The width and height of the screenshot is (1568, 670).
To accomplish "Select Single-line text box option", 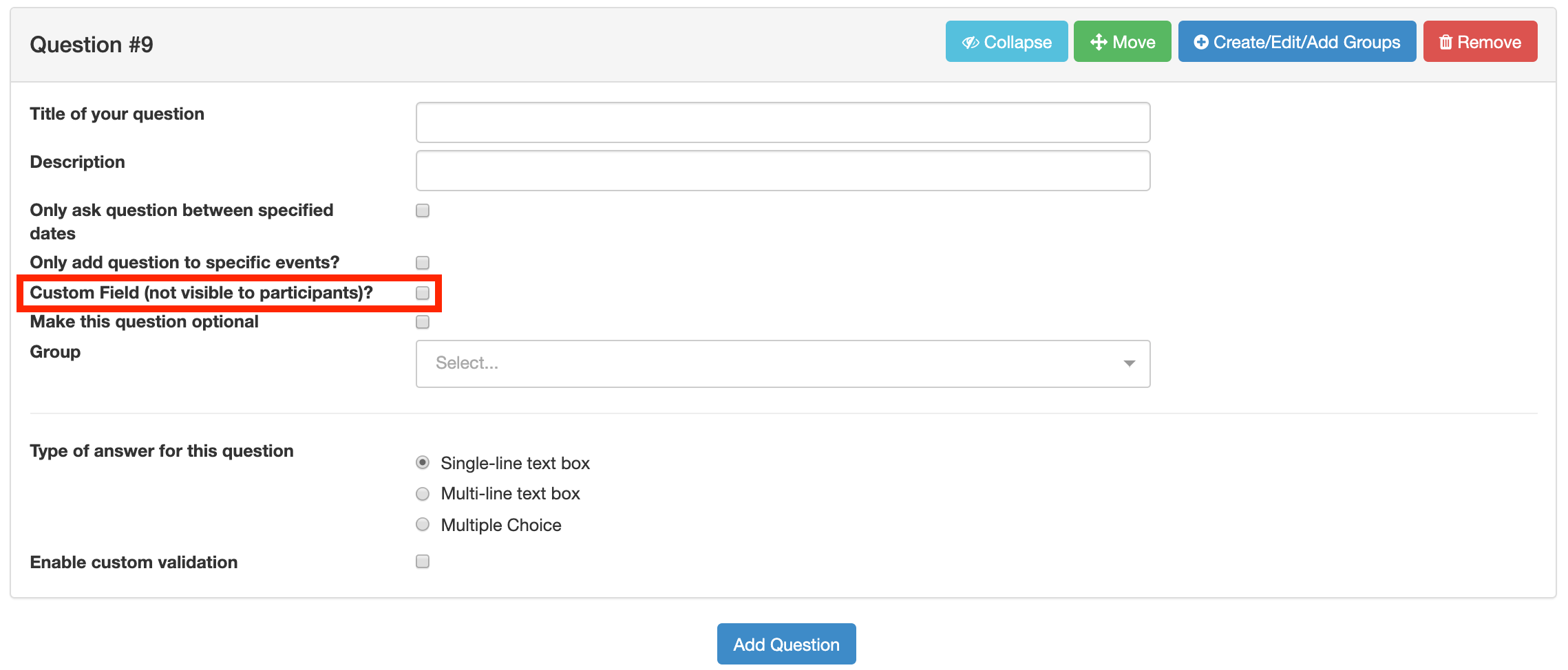I will pyautogui.click(x=423, y=462).
